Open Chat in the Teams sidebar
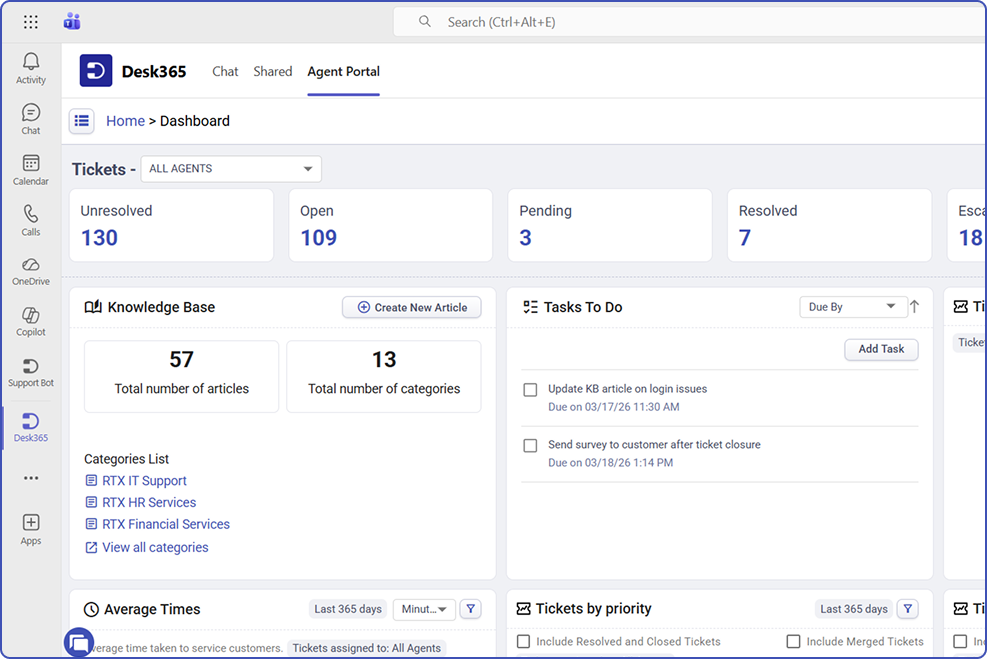Screen dimensions: 987x659 31,119
